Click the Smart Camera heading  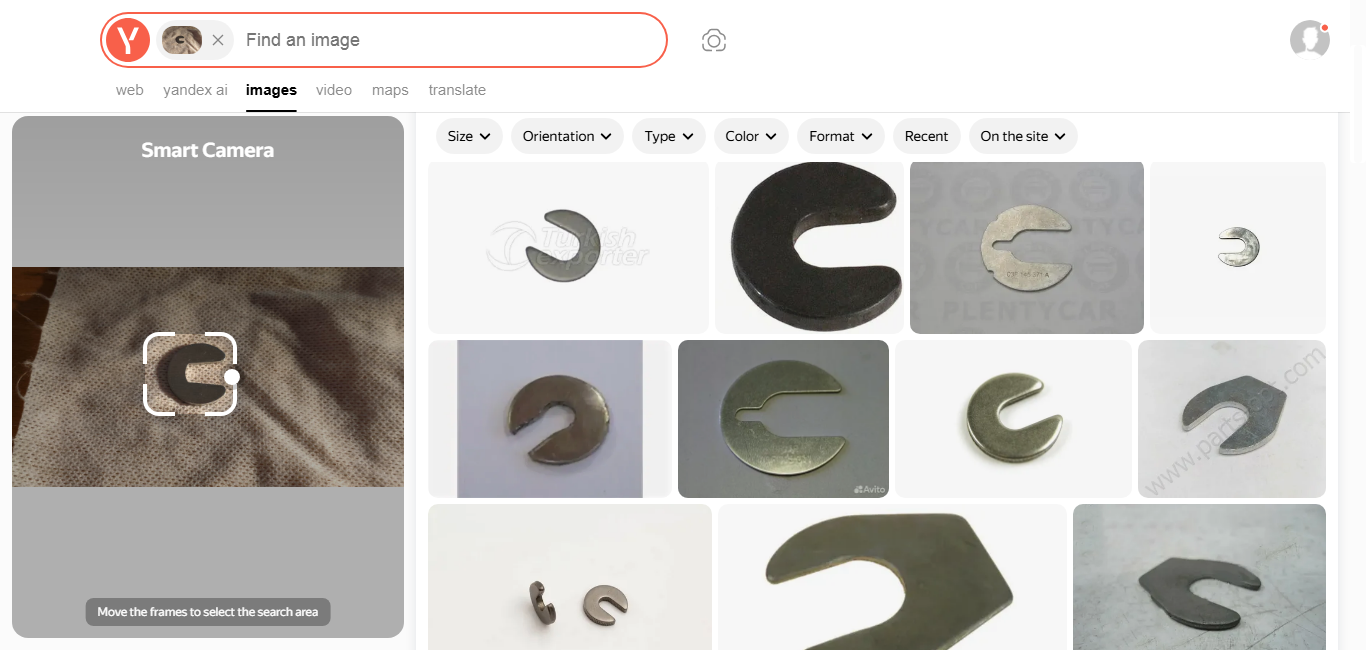[x=208, y=150]
